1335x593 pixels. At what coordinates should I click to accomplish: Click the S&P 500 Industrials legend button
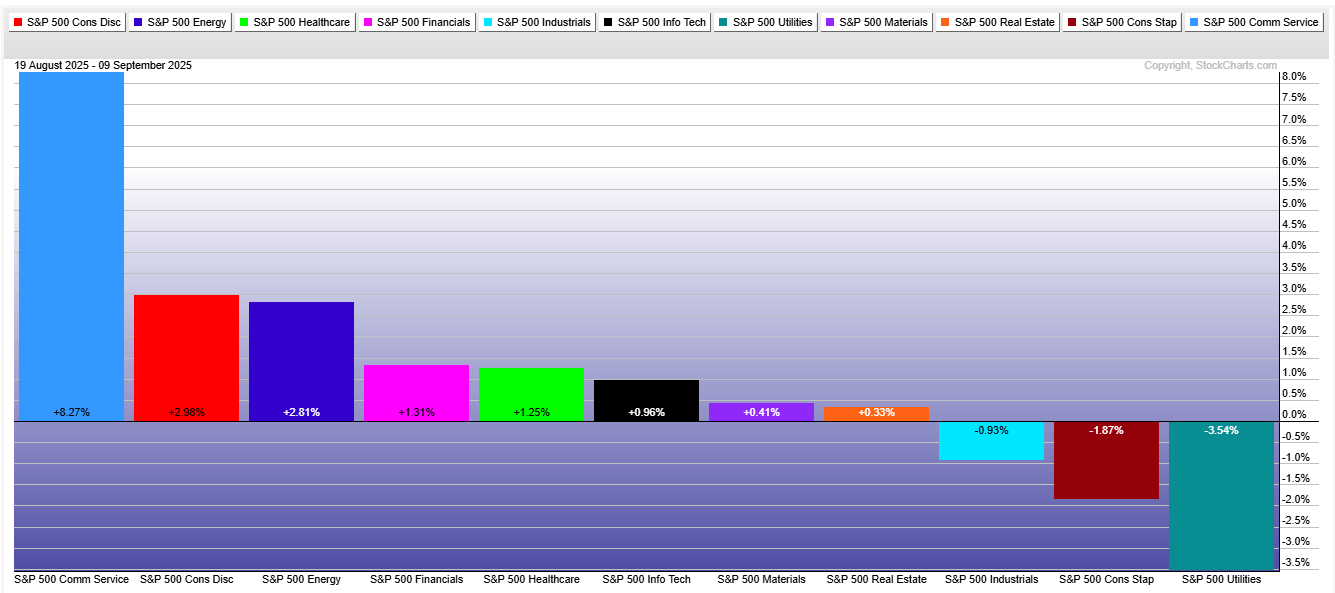[536, 22]
